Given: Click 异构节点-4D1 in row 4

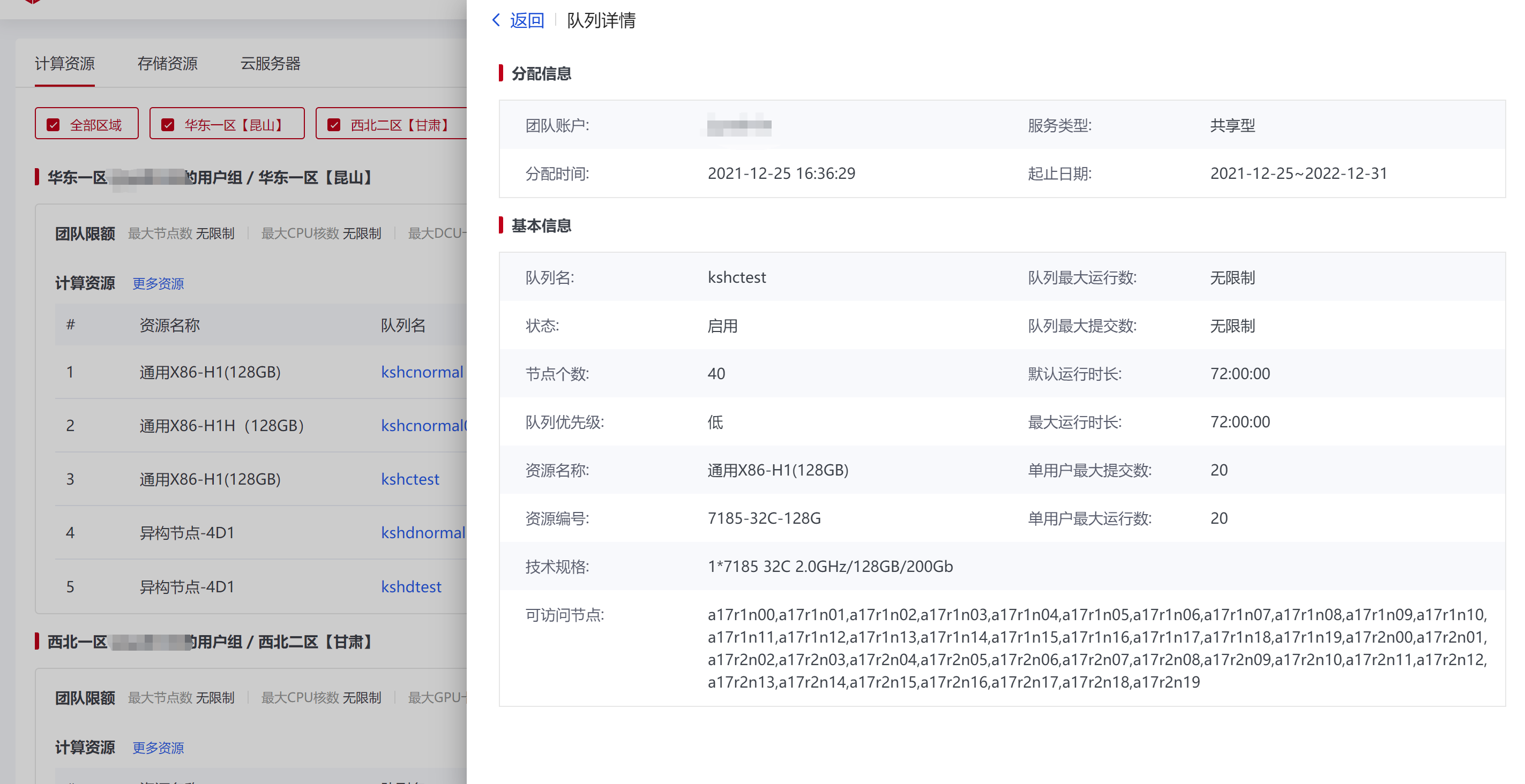Looking at the screenshot, I should tap(187, 533).
